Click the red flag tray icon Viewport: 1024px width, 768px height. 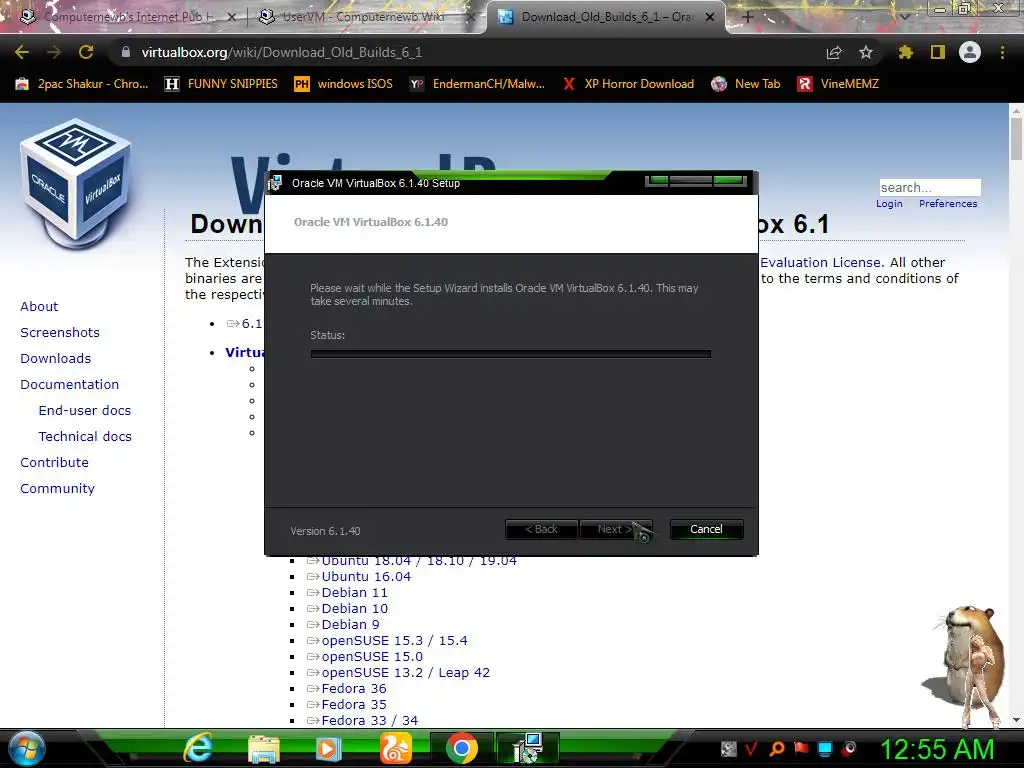801,748
